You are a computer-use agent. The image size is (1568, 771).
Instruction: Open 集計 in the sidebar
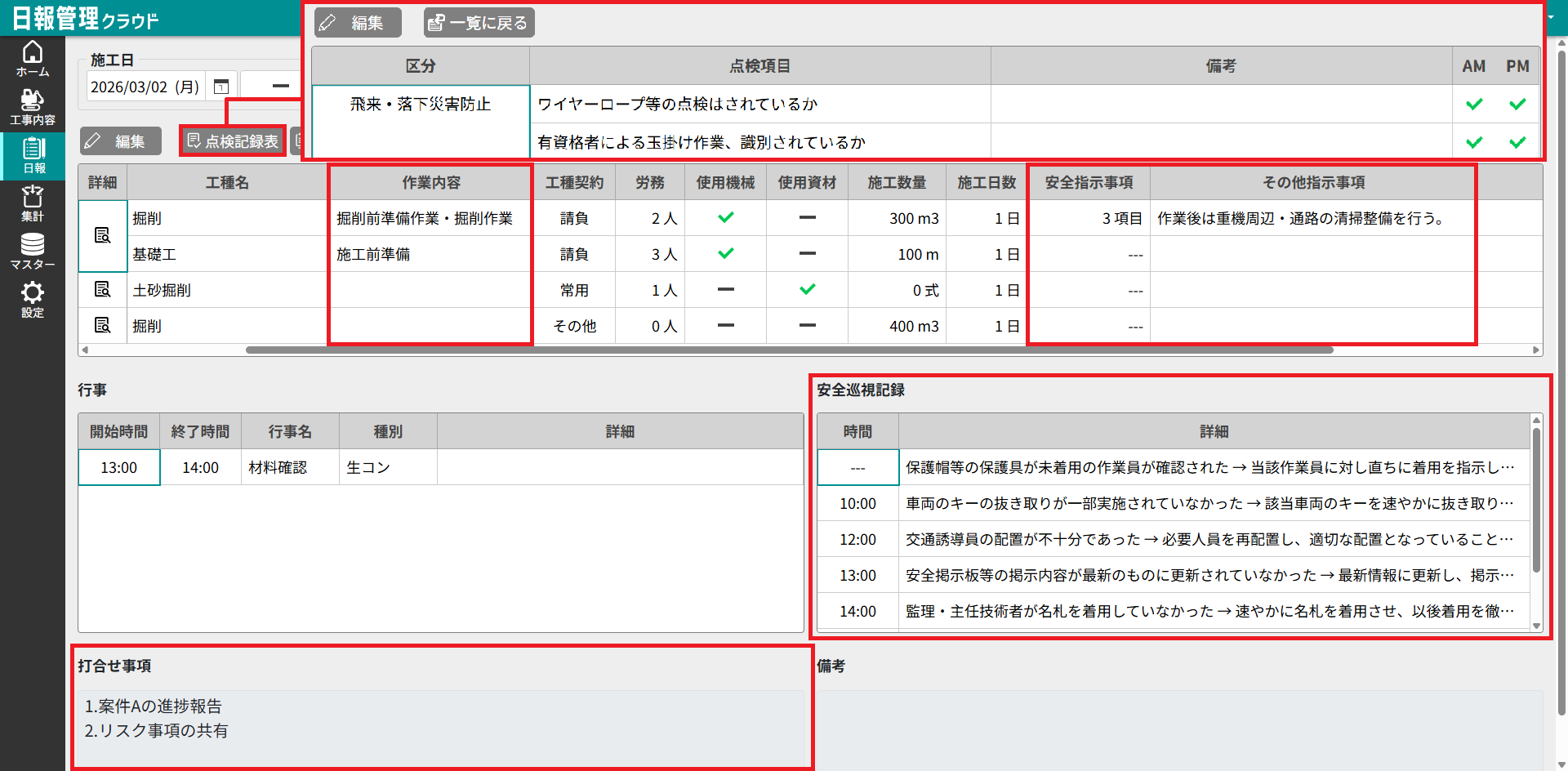click(33, 203)
